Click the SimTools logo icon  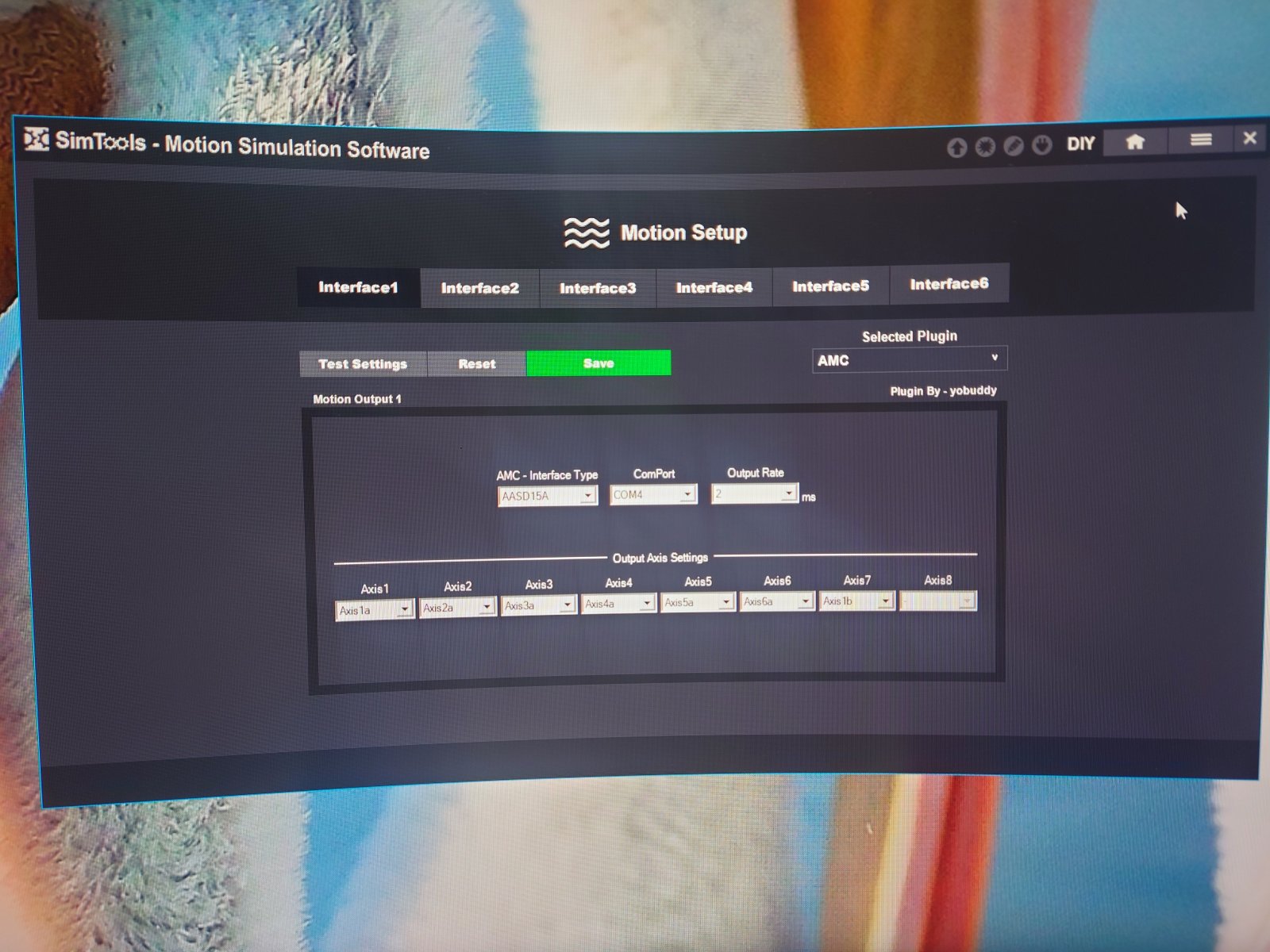point(37,139)
